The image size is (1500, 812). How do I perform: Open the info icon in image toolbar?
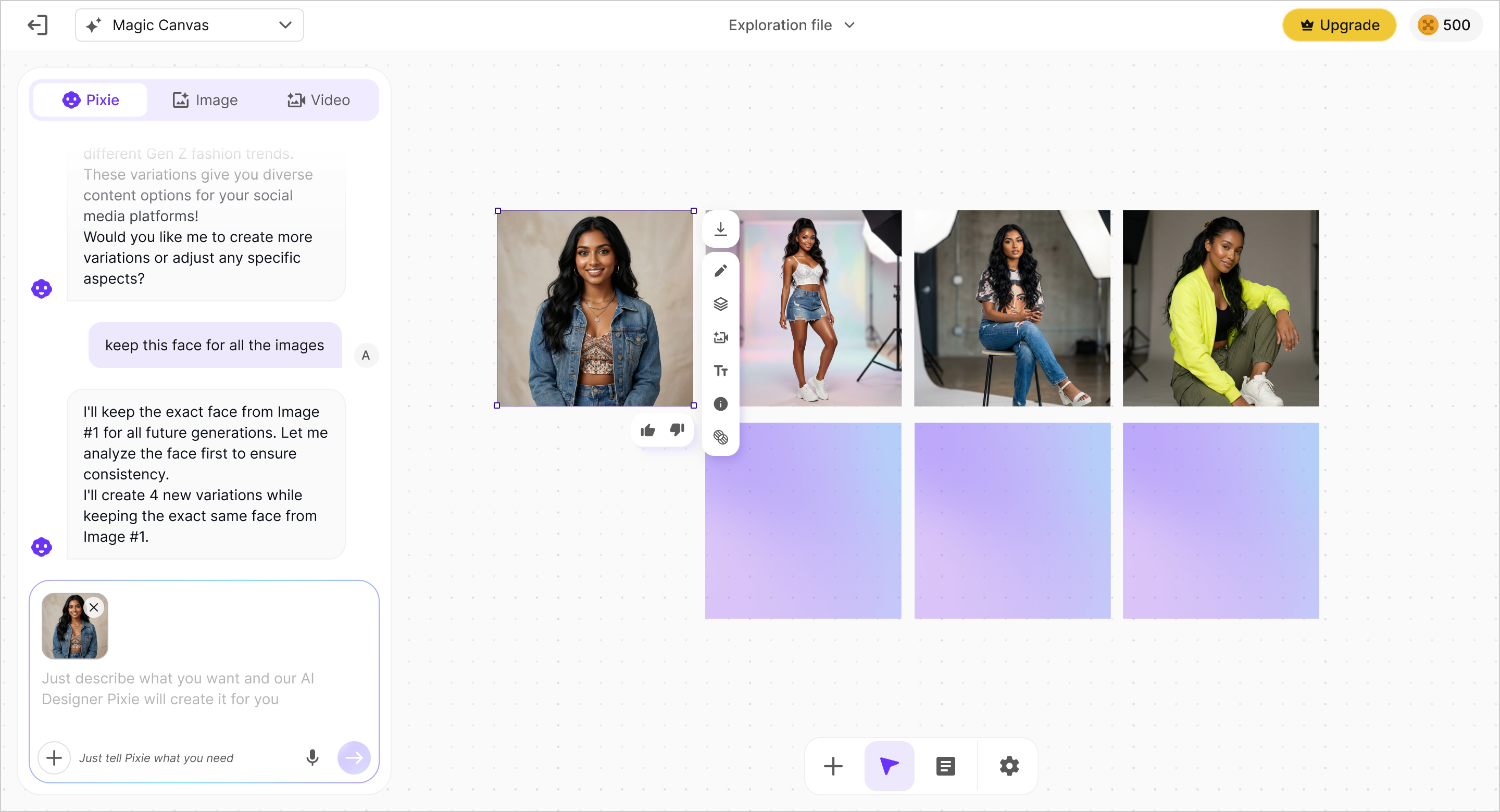pyautogui.click(x=721, y=404)
